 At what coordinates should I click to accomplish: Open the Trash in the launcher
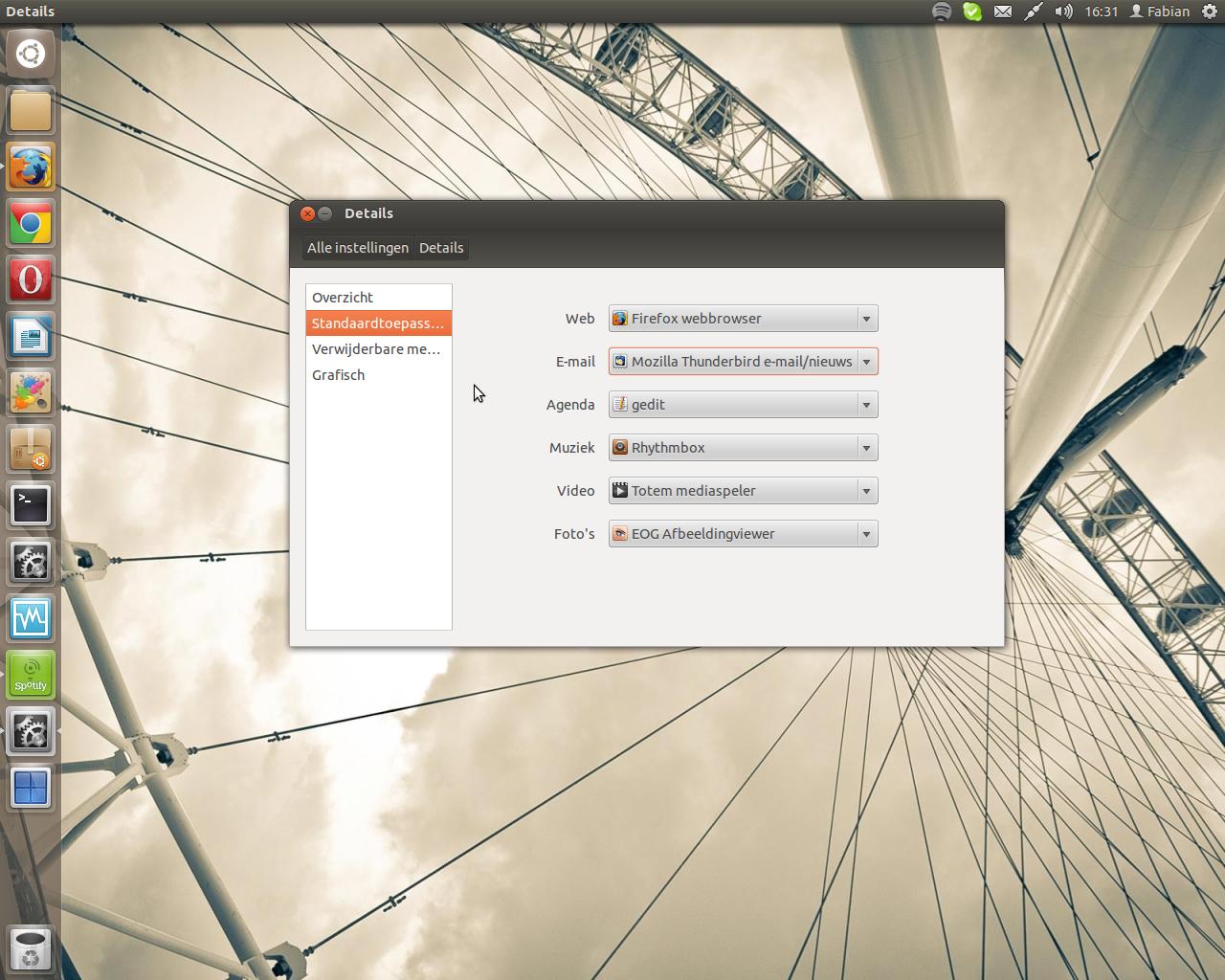[x=31, y=949]
